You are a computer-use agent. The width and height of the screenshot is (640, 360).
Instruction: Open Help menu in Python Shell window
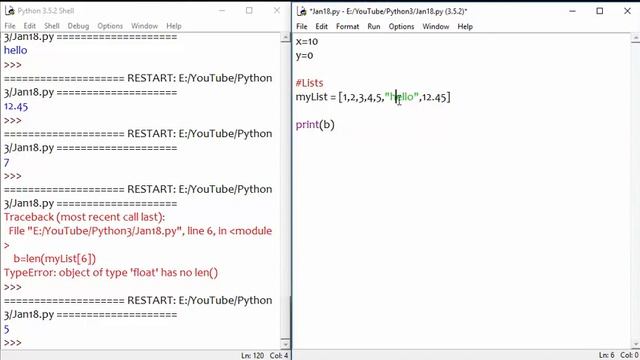click(173, 26)
